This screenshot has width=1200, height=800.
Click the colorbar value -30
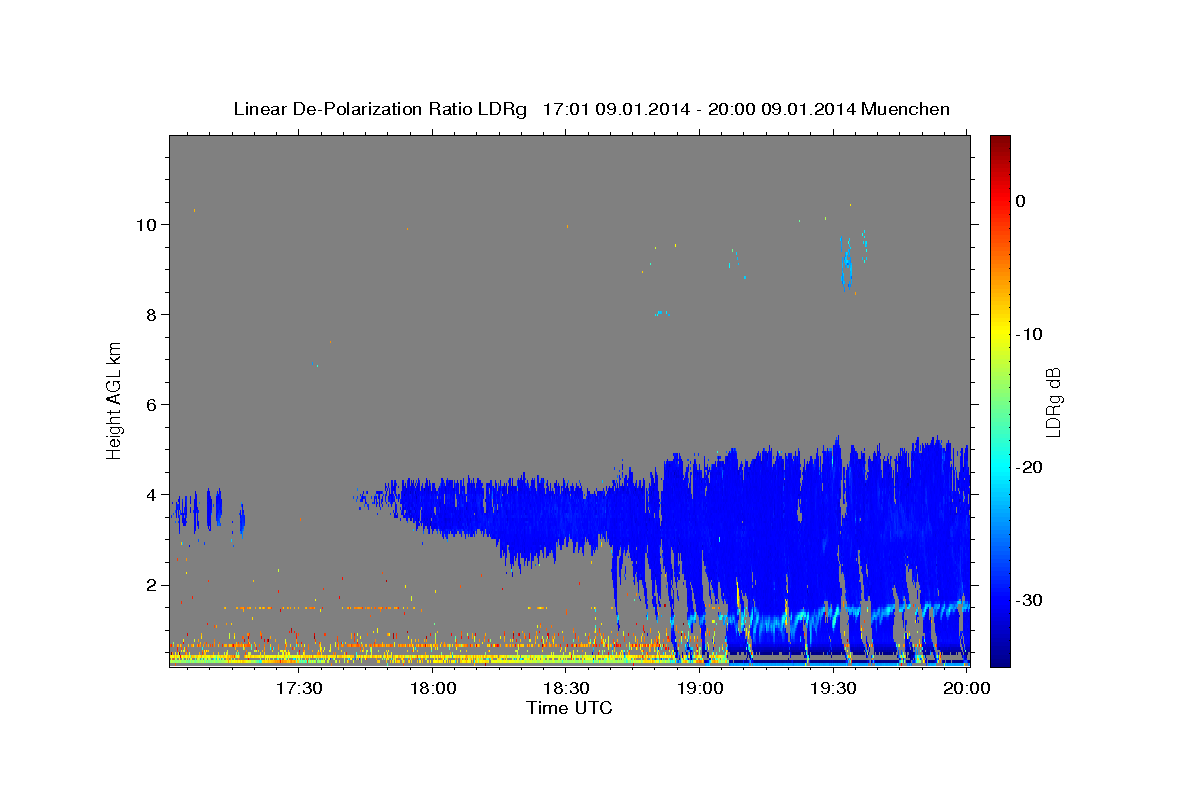pos(1027,600)
